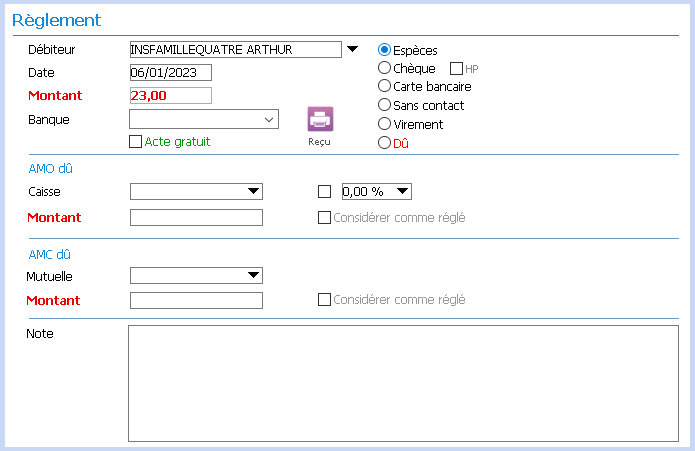Select Carte bancaire radio button
695x451 pixels.
coord(384,86)
